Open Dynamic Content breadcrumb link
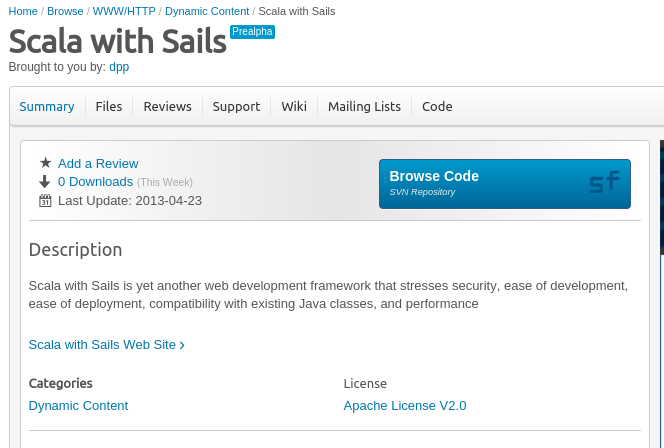 point(207,11)
